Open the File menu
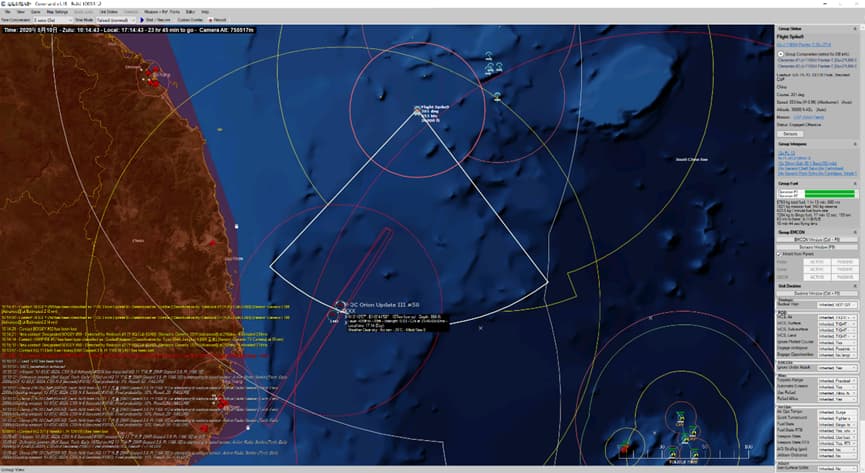Viewport: 865px width, 473px height. point(8,12)
